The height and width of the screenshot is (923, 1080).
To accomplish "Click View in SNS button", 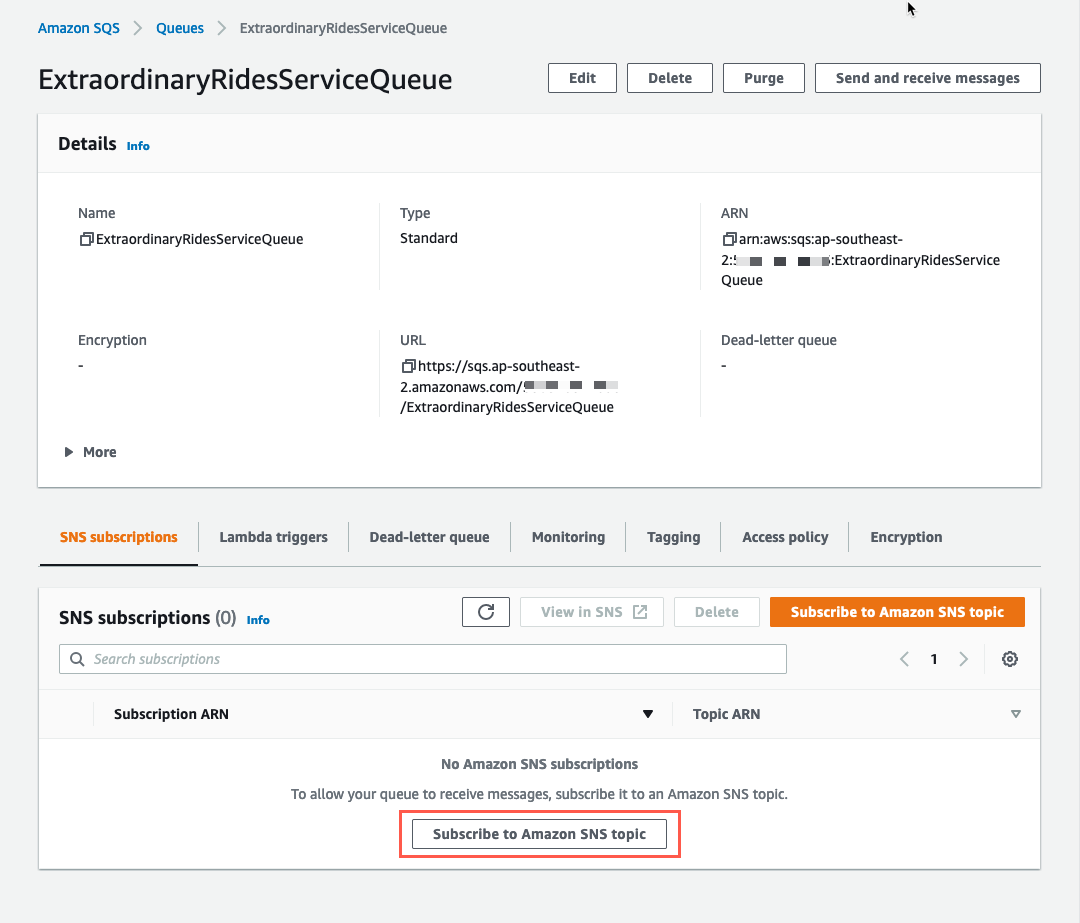I will [592, 612].
